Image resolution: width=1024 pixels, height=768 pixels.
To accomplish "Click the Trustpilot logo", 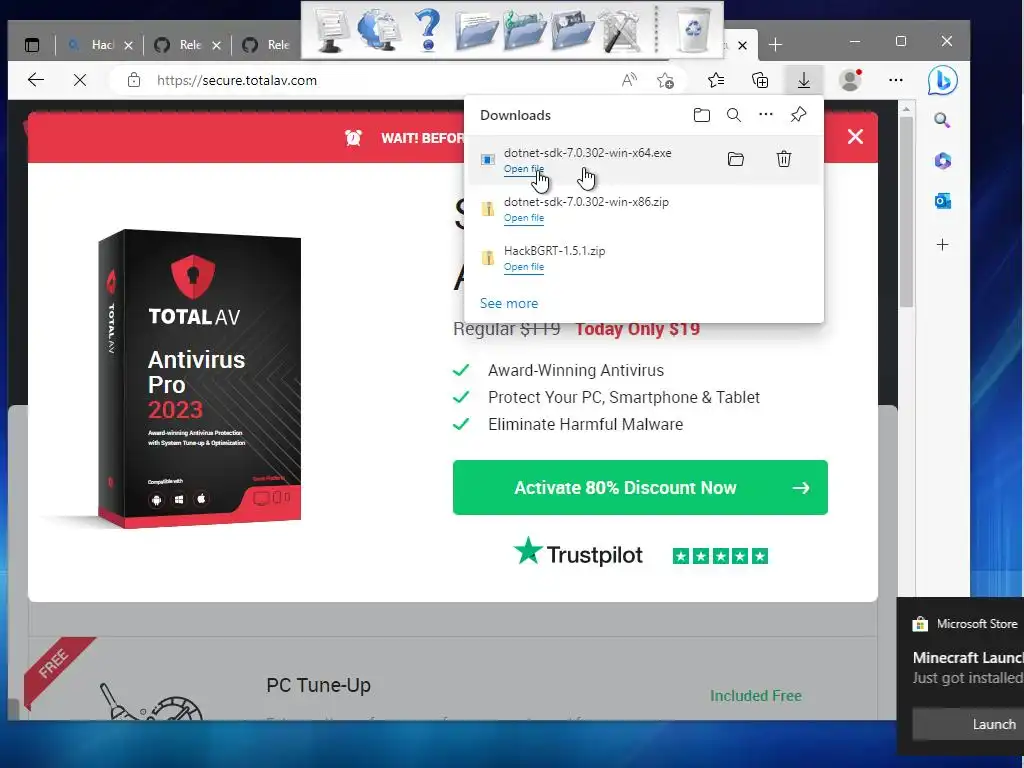I will click(x=577, y=552).
